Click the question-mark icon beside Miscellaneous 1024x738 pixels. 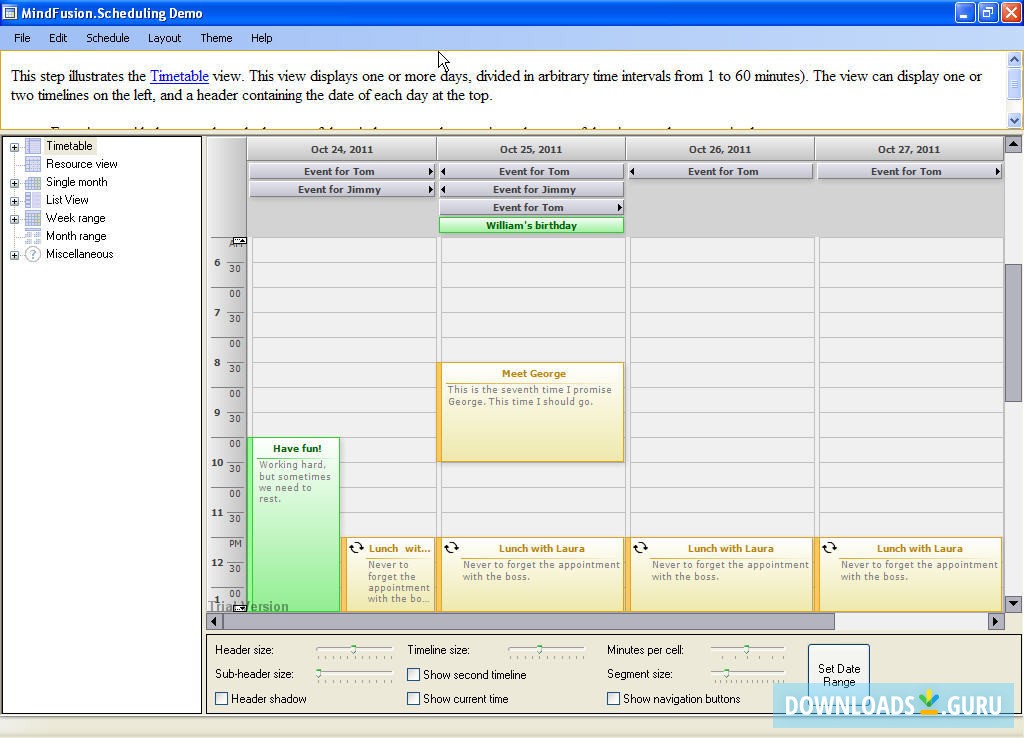[33, 253]
